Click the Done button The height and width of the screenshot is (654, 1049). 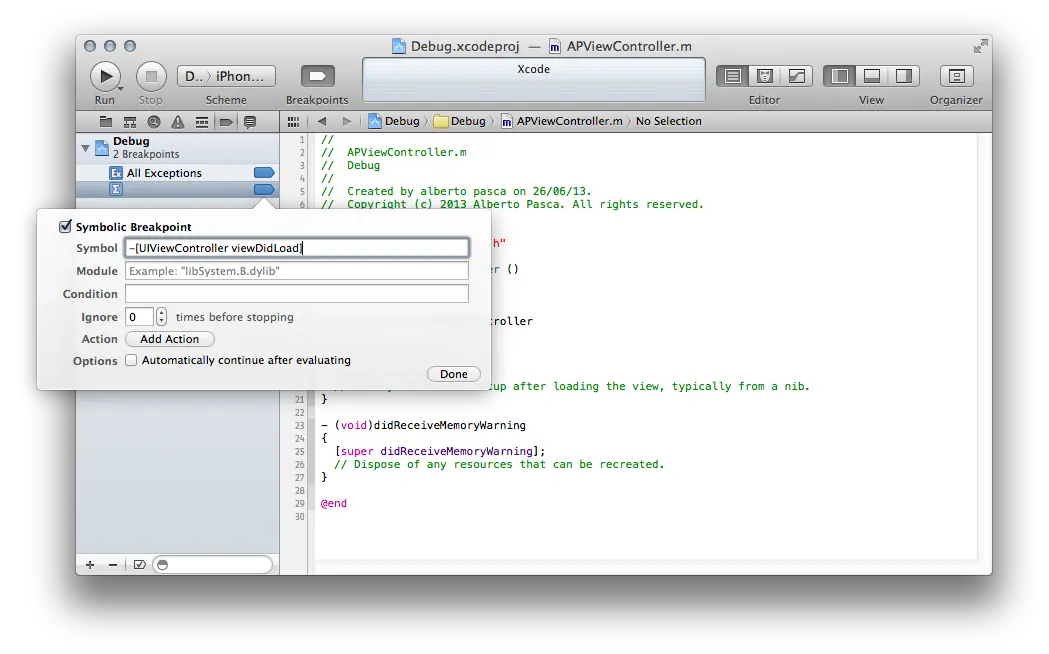pos(454,374)
